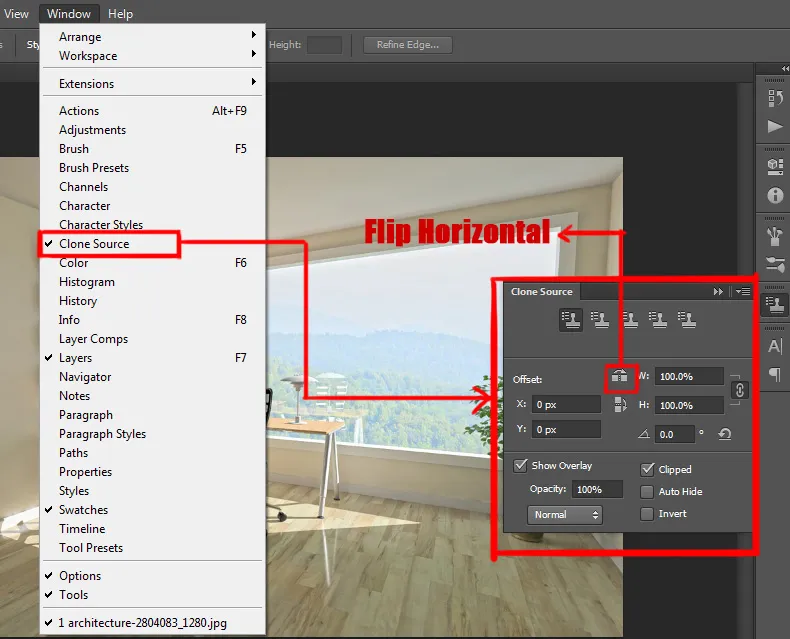Click the W scale percentage field

point(689,376)
